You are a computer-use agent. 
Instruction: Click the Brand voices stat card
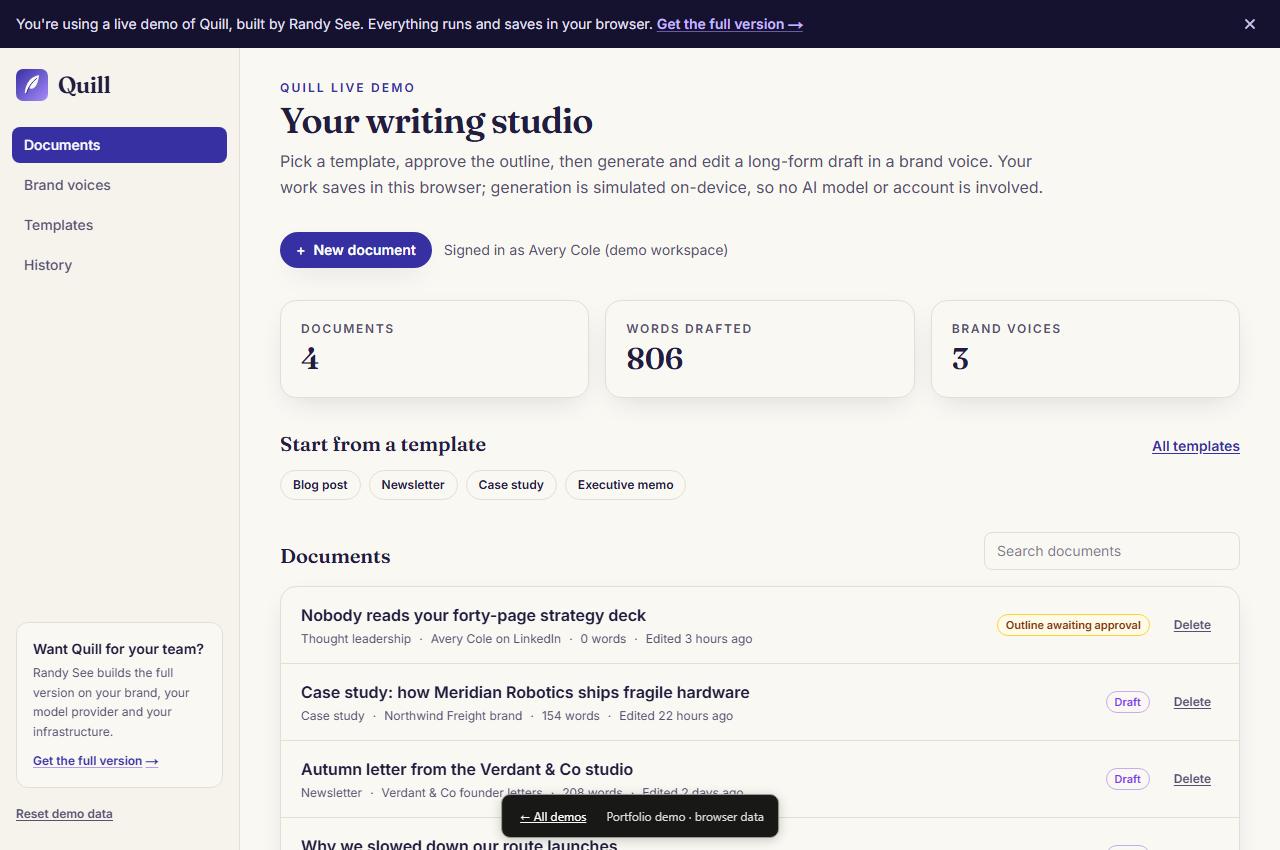point(1085,349)
